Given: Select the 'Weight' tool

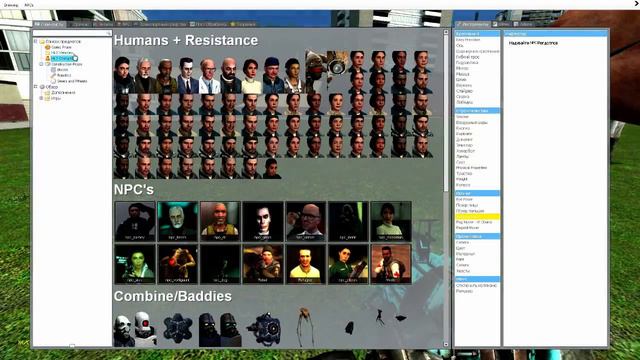Looking at the screenshot, I should click(x=462, y=179).
